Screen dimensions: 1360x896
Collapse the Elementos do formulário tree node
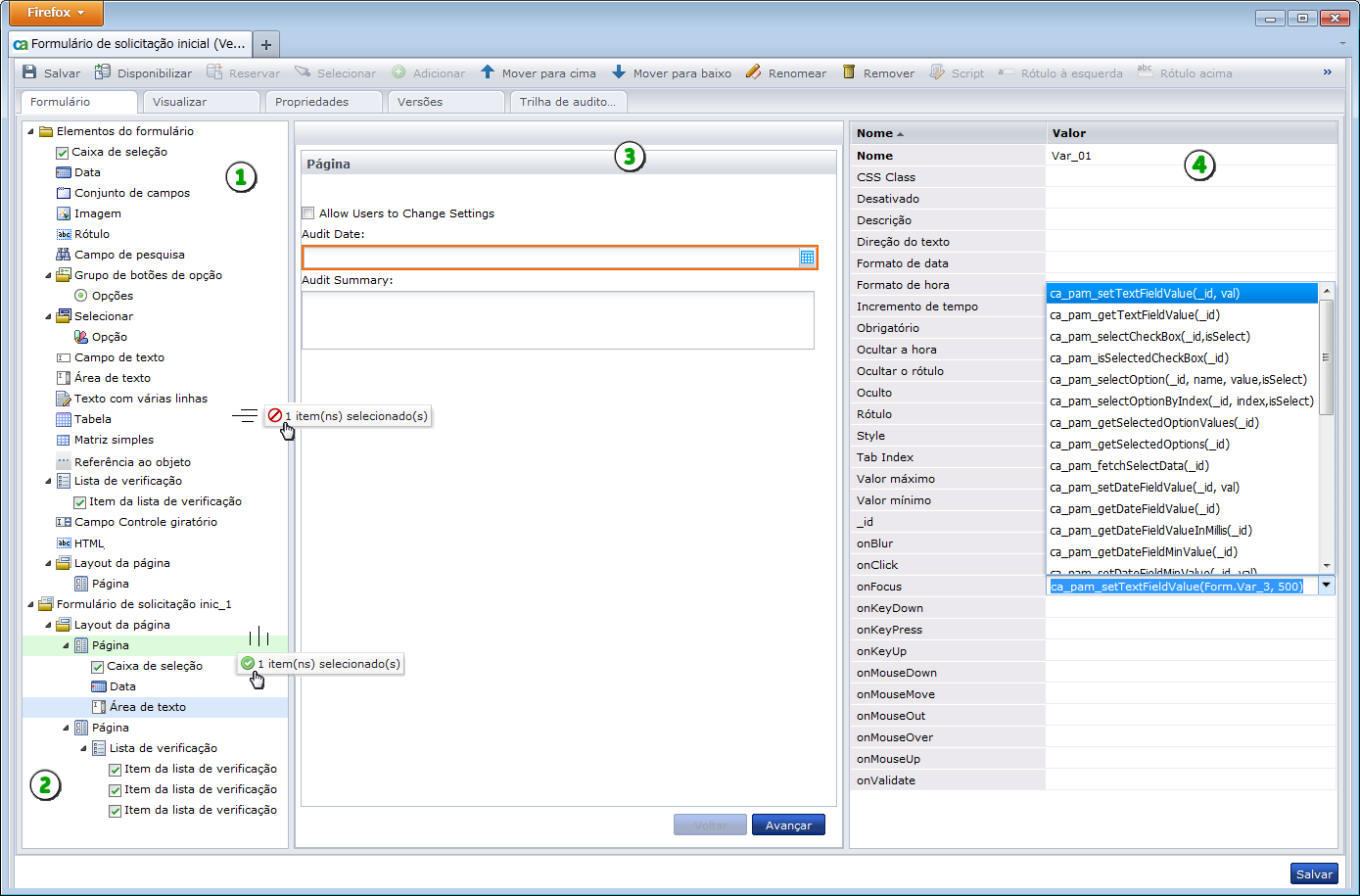pos(31,131)
